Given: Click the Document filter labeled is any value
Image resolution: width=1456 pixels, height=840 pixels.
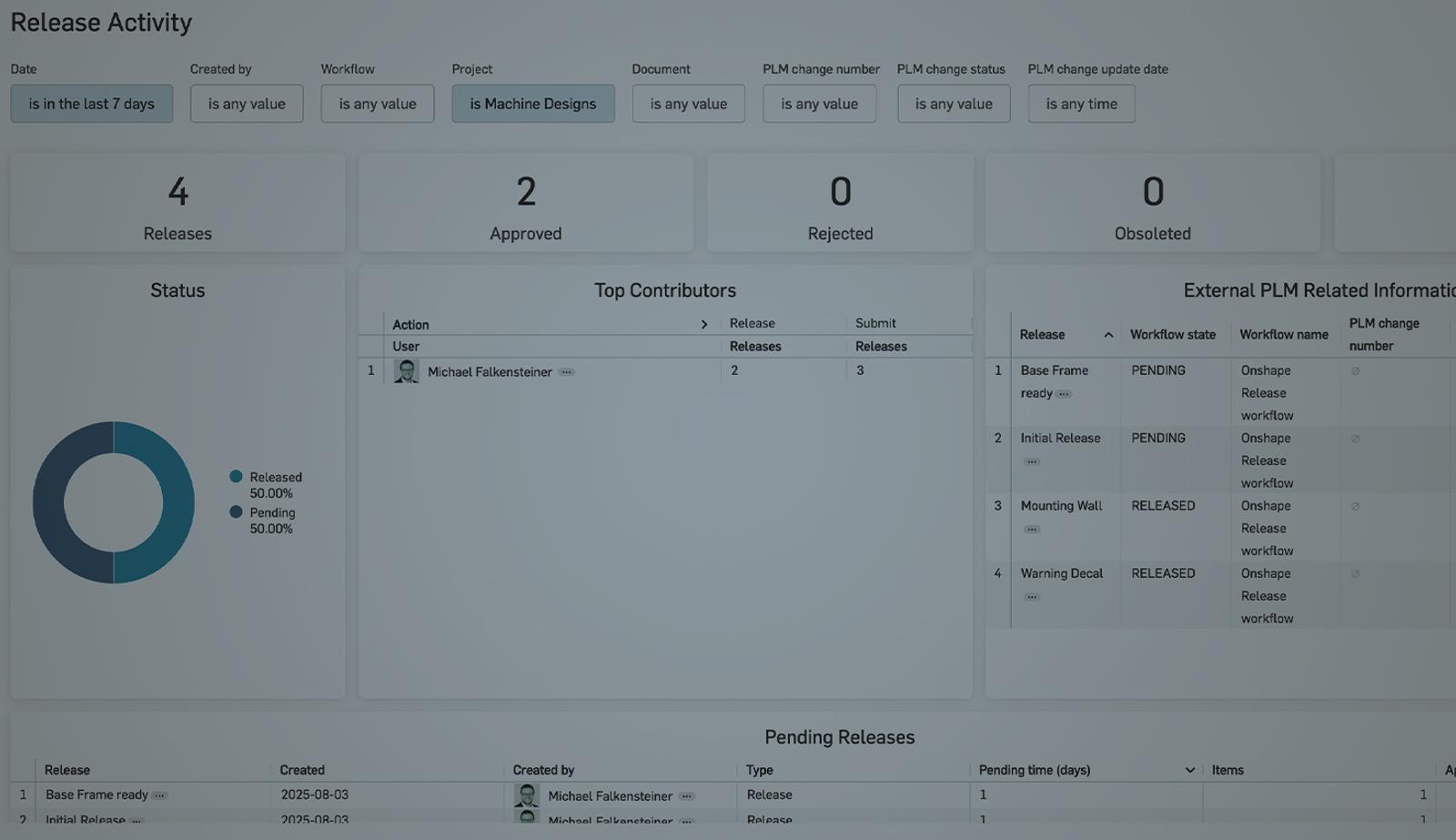Looking at the screenshot, I should tap(688, 103).
